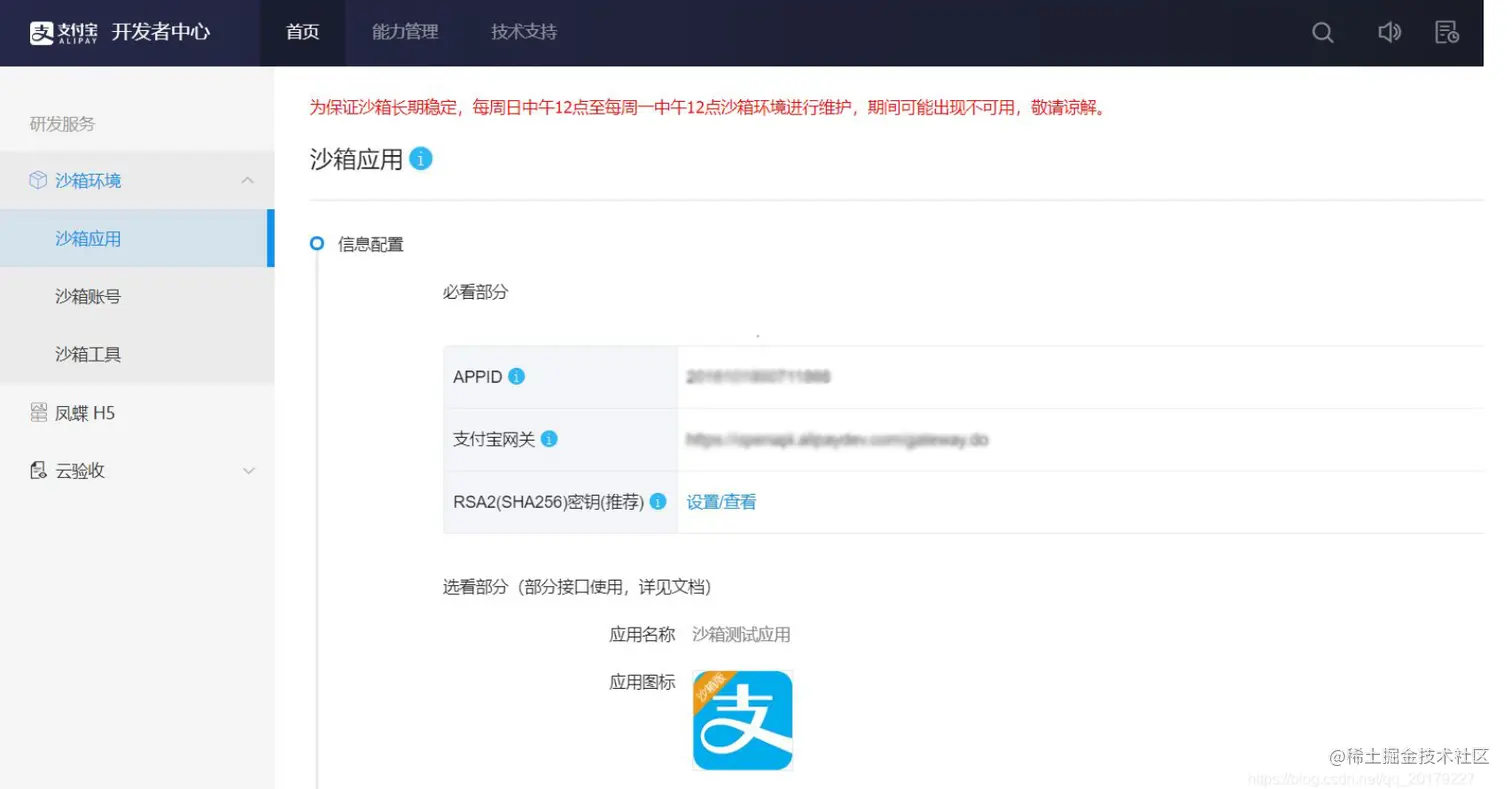Click the blurred gateway URL value
1512x789 pixels.
tap(838, 439)
